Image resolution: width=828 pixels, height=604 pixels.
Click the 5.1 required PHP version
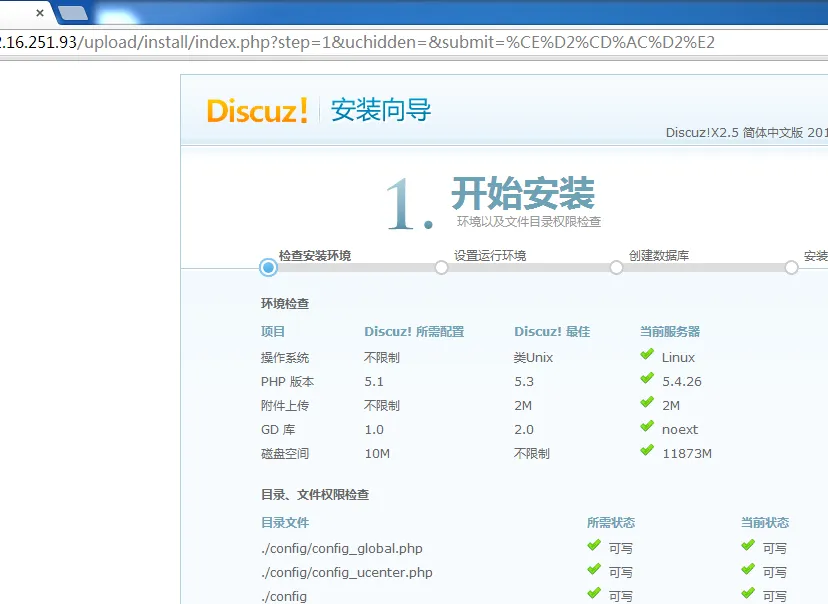pyautogui.click(x=374, y=382)
